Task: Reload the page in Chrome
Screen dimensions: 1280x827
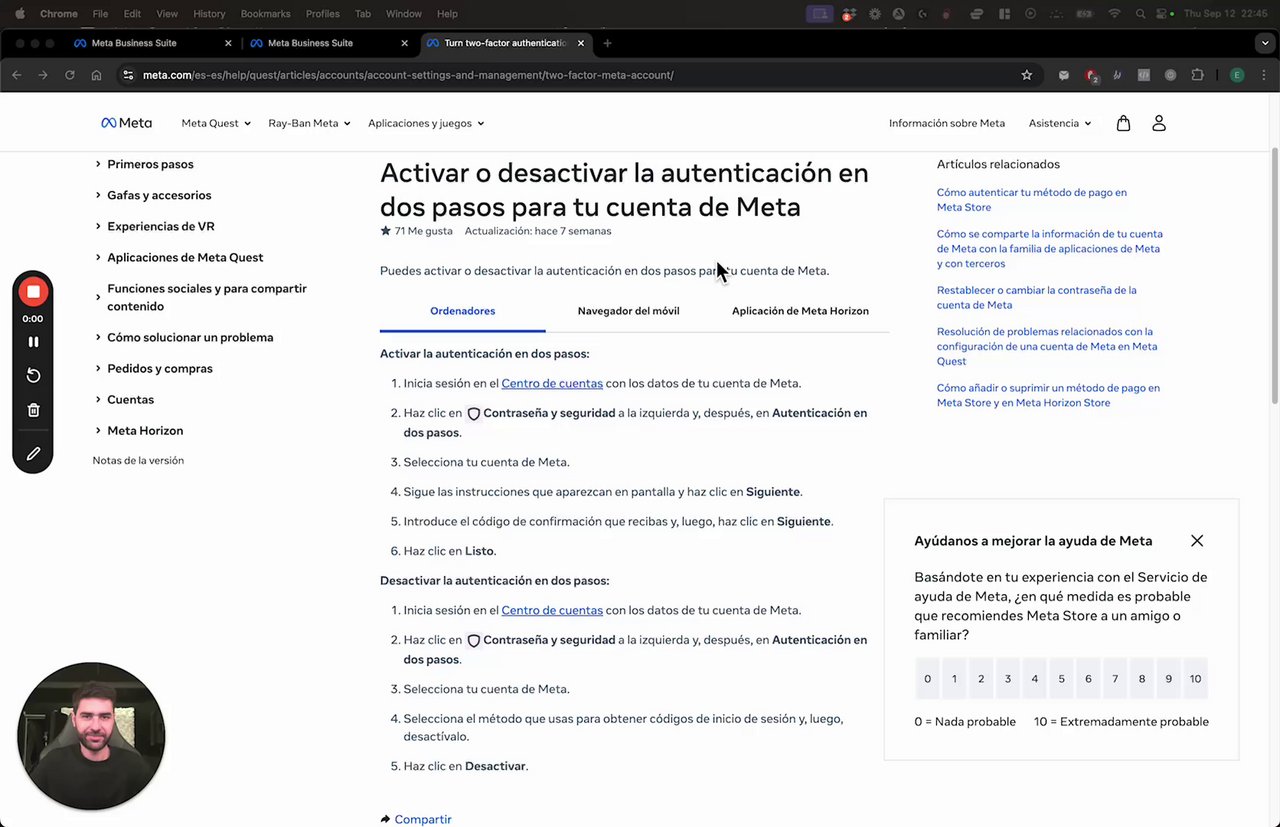Action: click(x=70, y=75)
